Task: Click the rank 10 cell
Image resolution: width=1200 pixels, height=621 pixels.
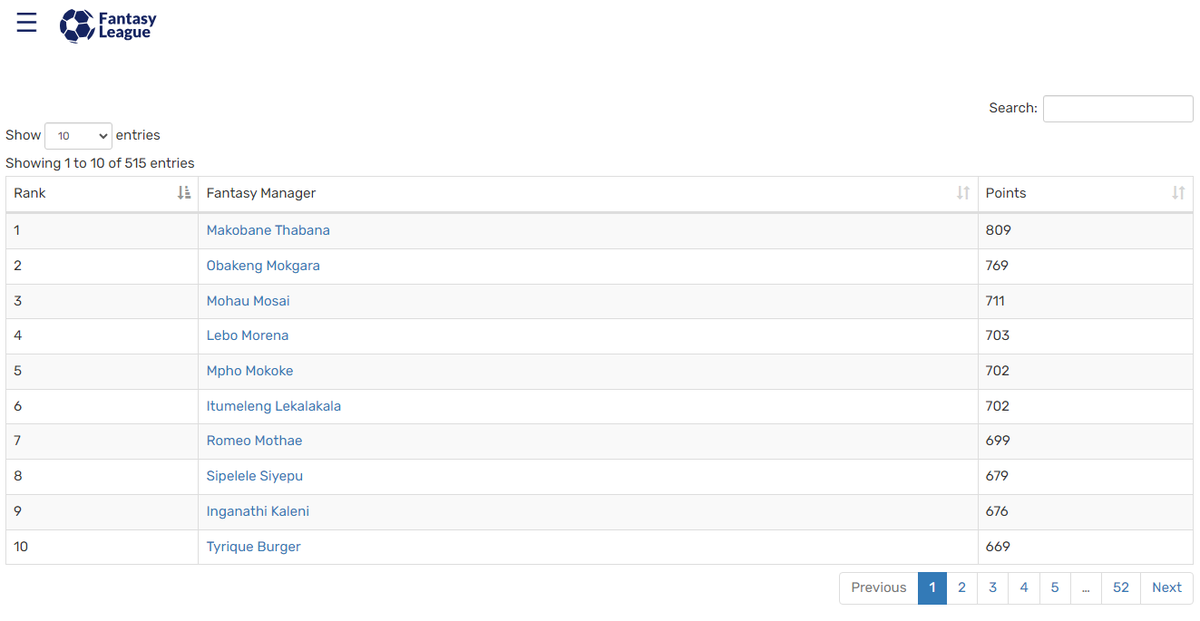Action: (x=102, y=547)
